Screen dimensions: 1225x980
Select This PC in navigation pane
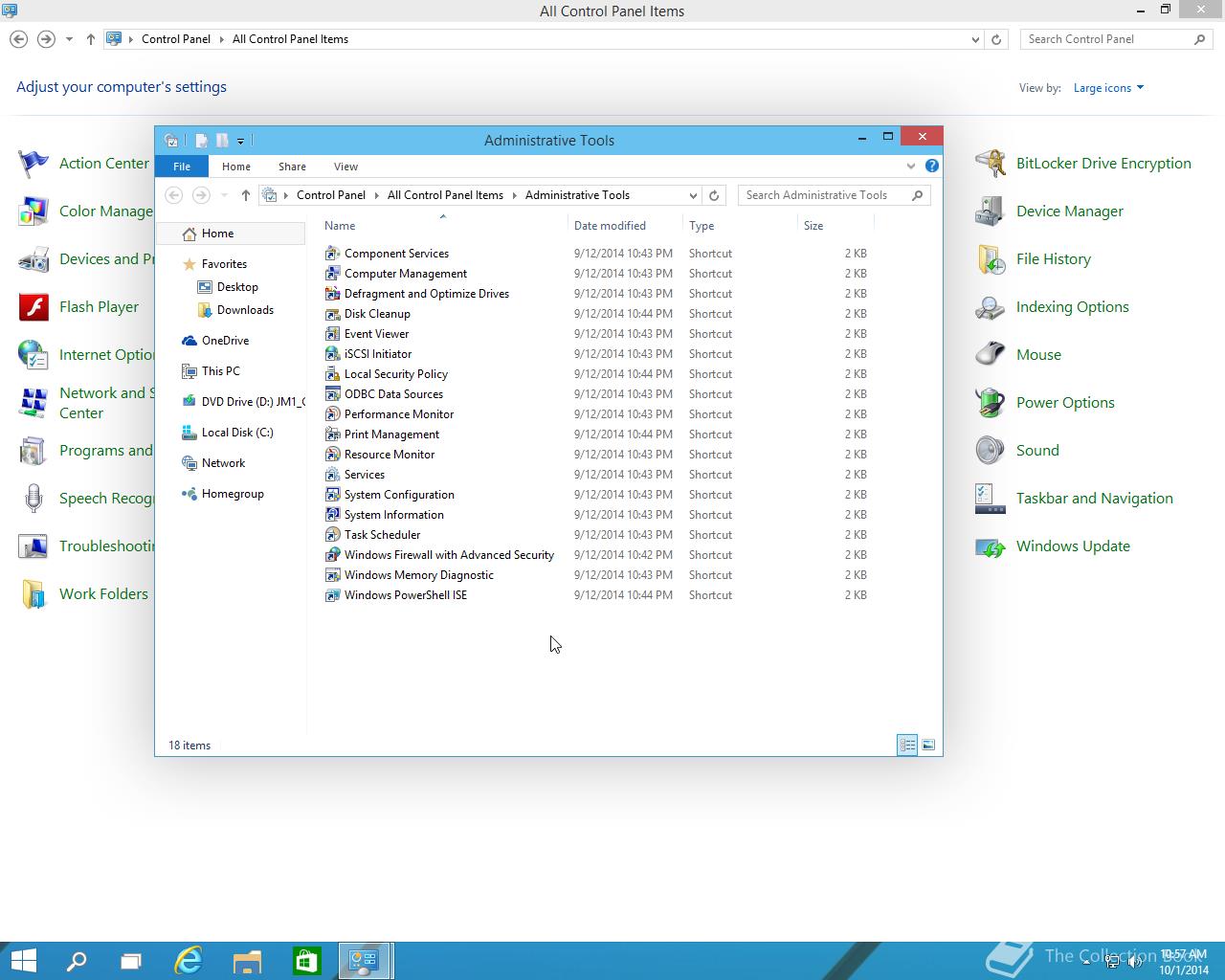pos(220,371)
